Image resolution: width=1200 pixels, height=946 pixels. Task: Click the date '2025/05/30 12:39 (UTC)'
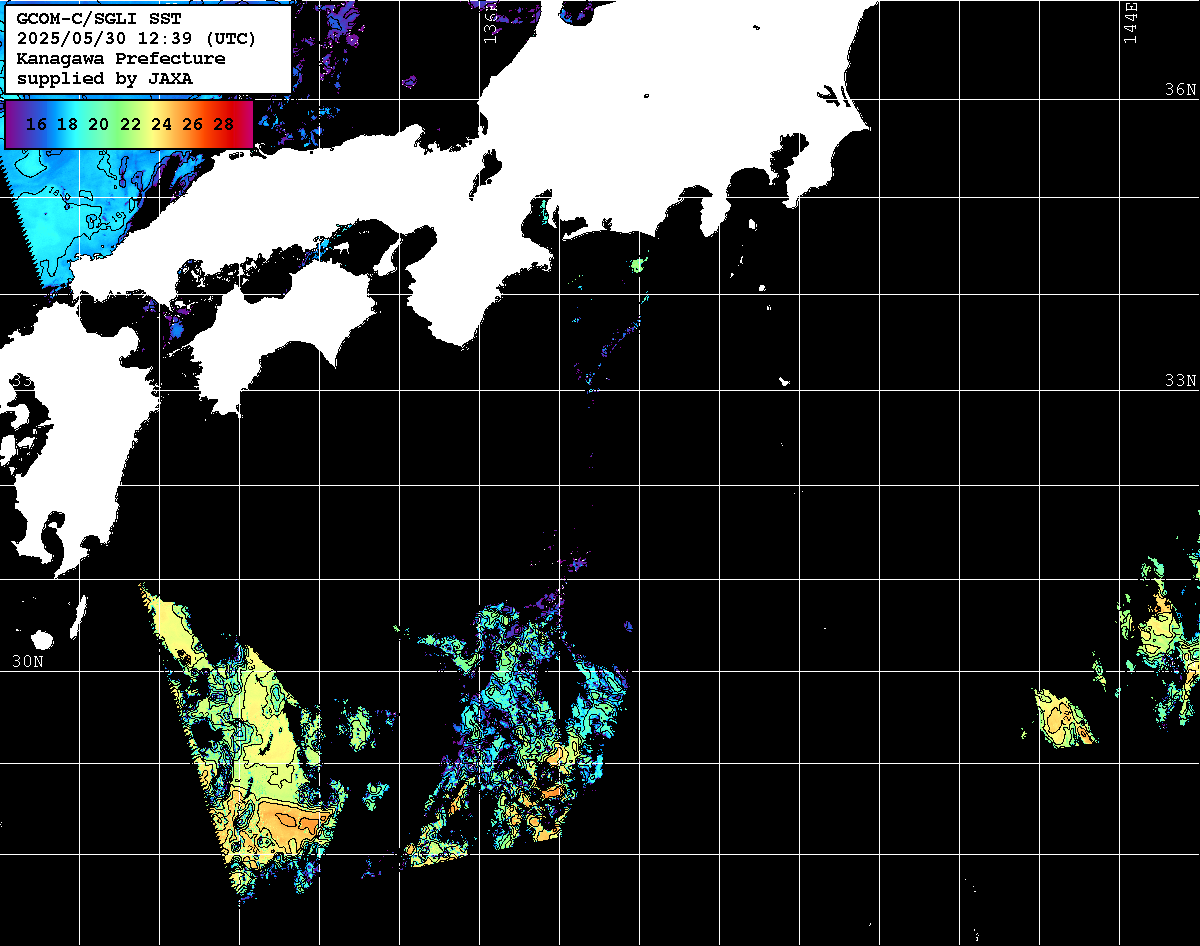[x=136, y=39]
